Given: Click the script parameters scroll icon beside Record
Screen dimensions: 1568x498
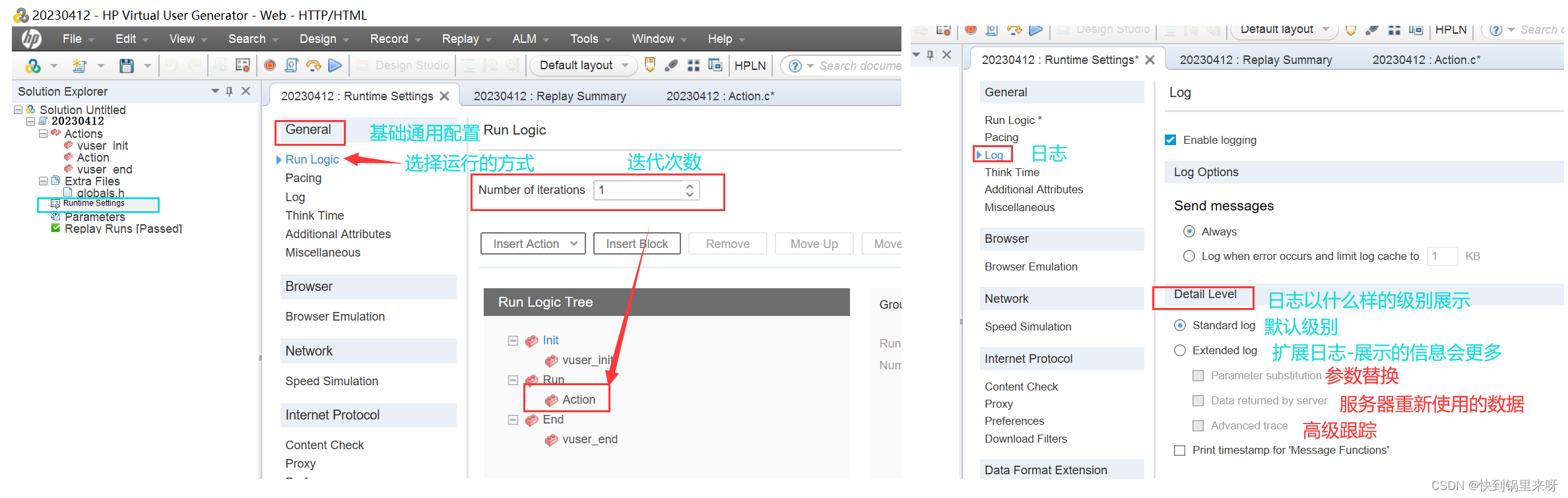Looking at the screenshot, I should pyautogui.click(x=292, y=65).
